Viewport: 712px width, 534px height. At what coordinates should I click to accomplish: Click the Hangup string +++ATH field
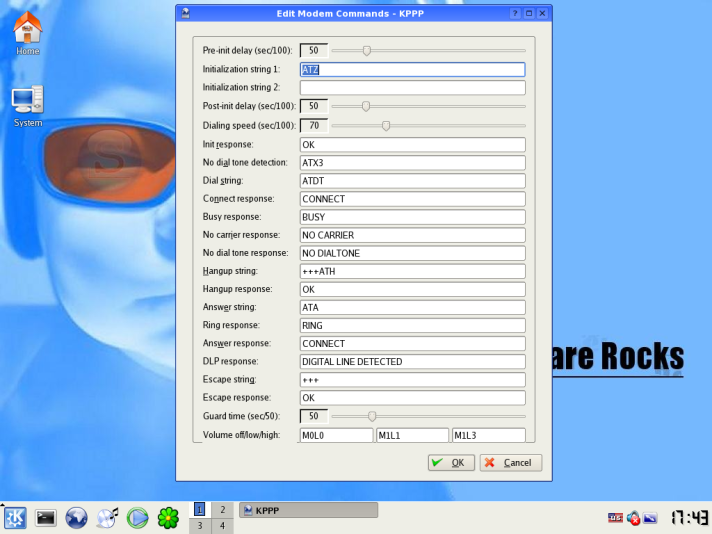pos(412,271)
